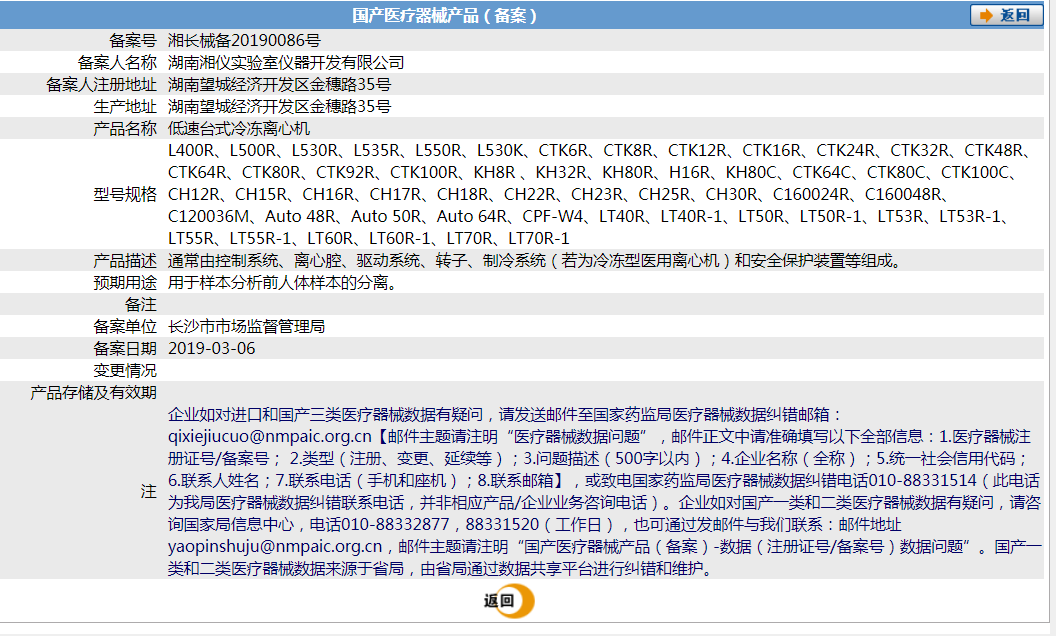Click the 预期用途 label
Viewport: 1056px width, 636px height.
125,283
